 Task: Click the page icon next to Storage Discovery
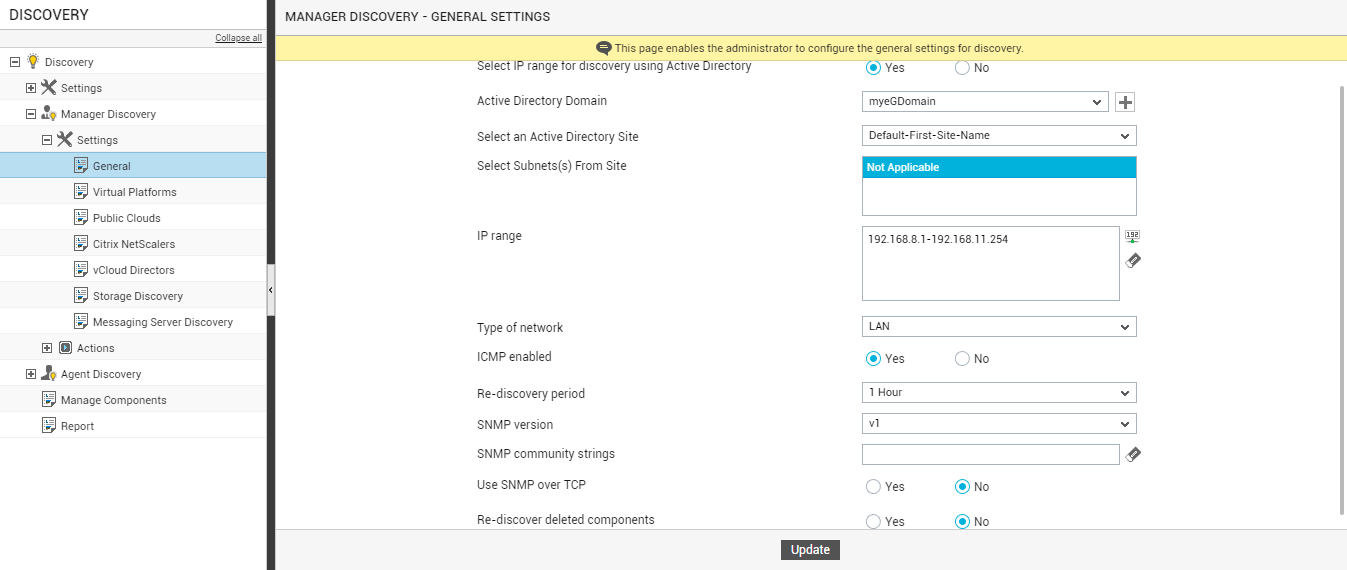[81, 295]
